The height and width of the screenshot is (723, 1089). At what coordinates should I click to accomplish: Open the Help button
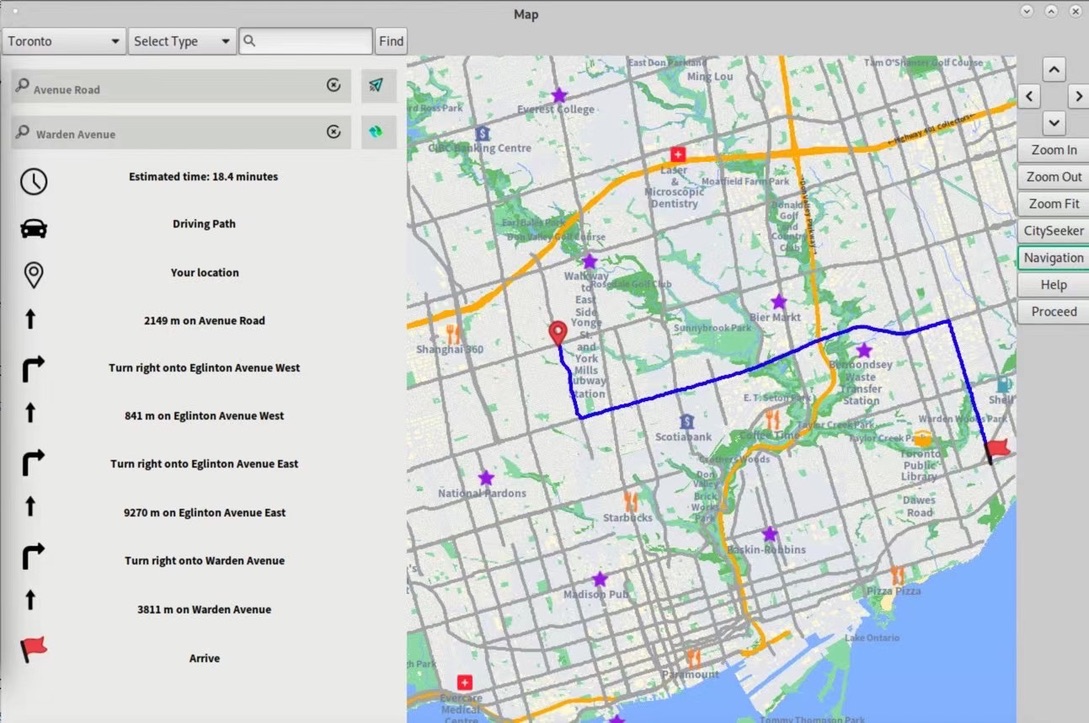coord(1053,285)
